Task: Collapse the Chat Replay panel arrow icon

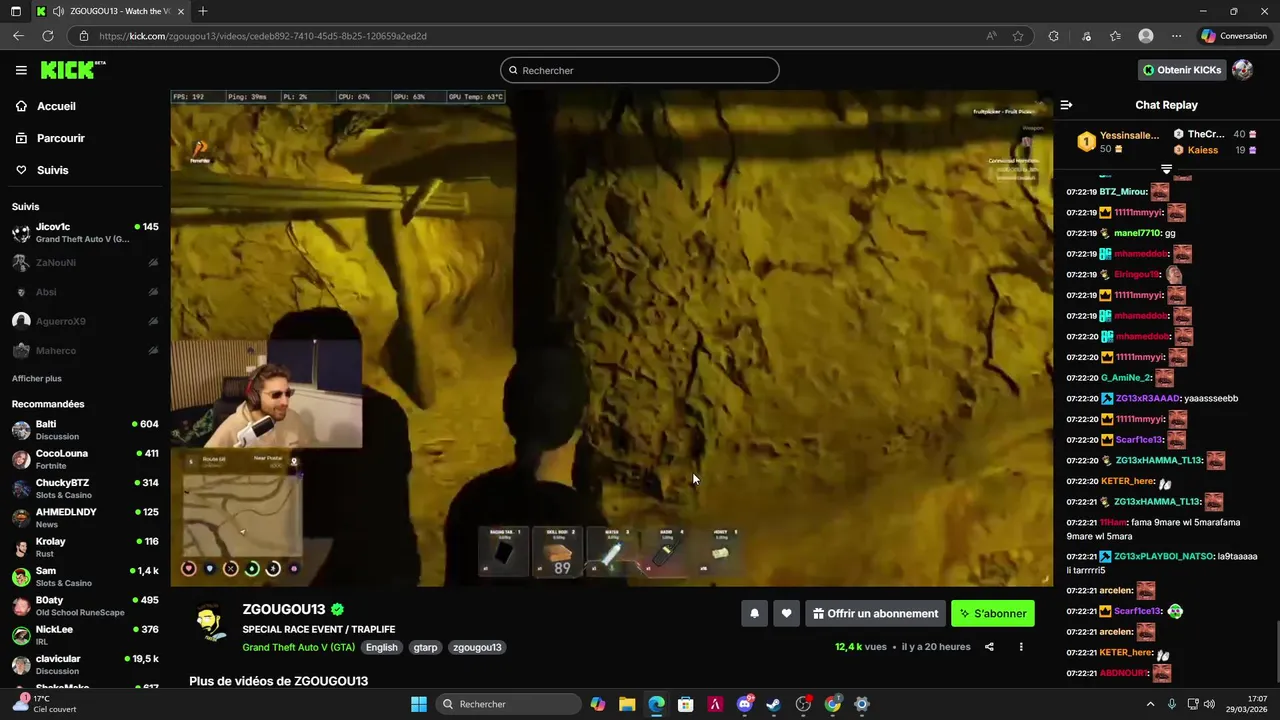Action: pos(1066,105)
